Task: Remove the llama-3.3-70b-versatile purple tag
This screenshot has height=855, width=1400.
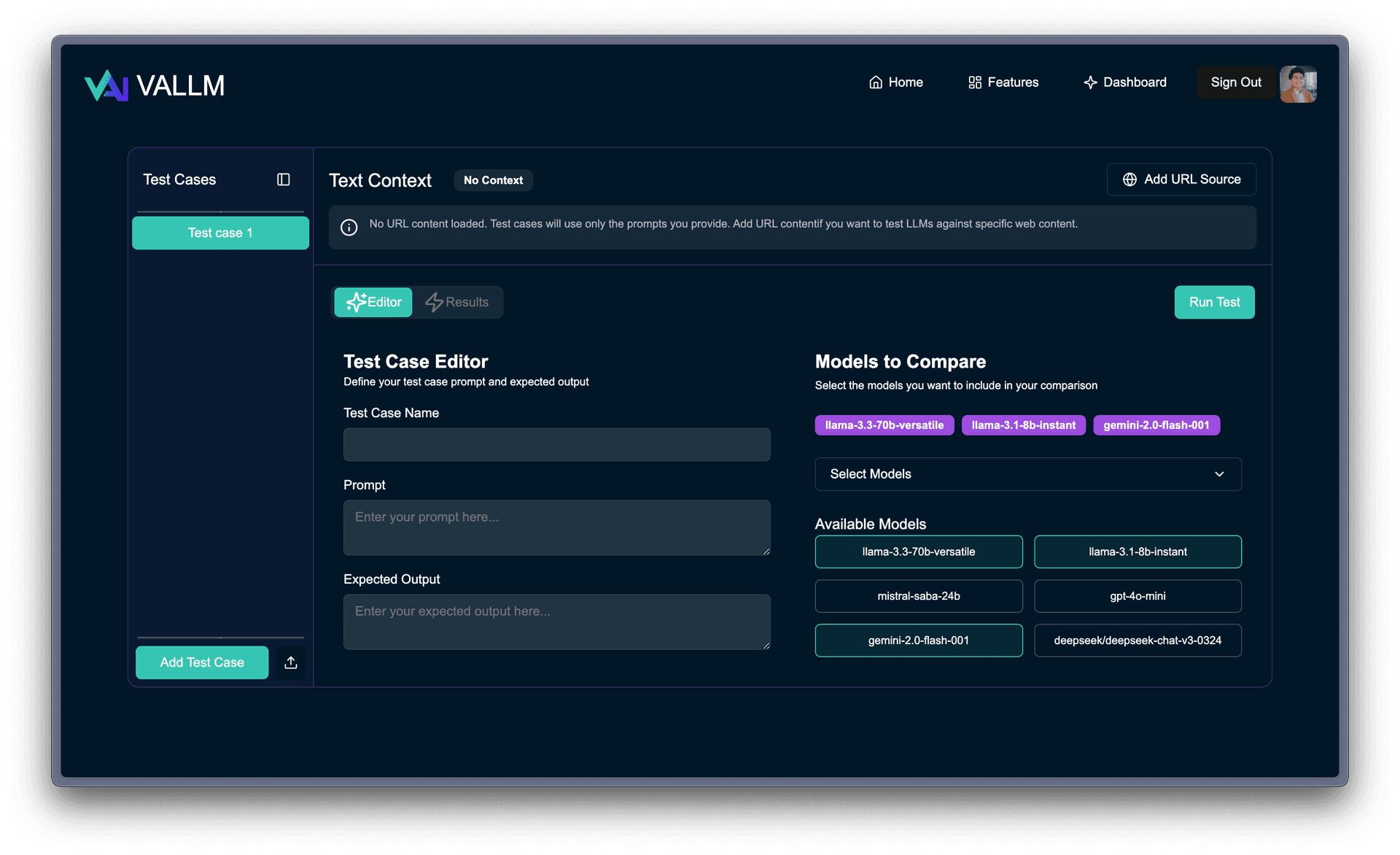Action: tap(884, 425)
